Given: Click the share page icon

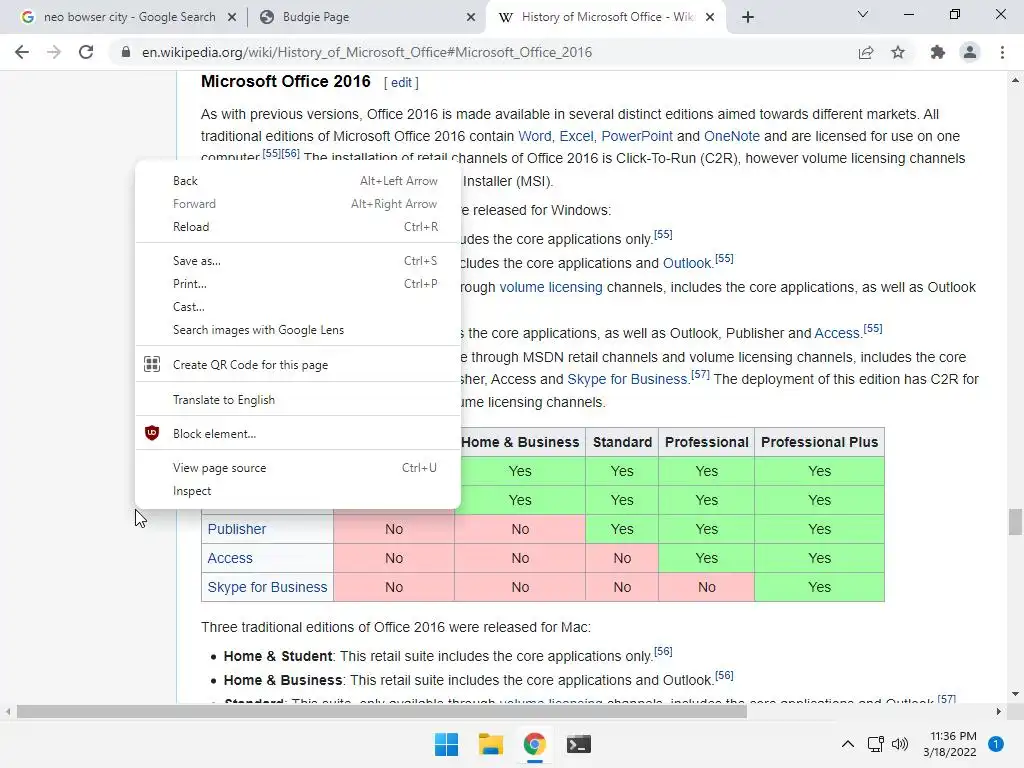Looking at the screenshot, I should coord(866,52).
